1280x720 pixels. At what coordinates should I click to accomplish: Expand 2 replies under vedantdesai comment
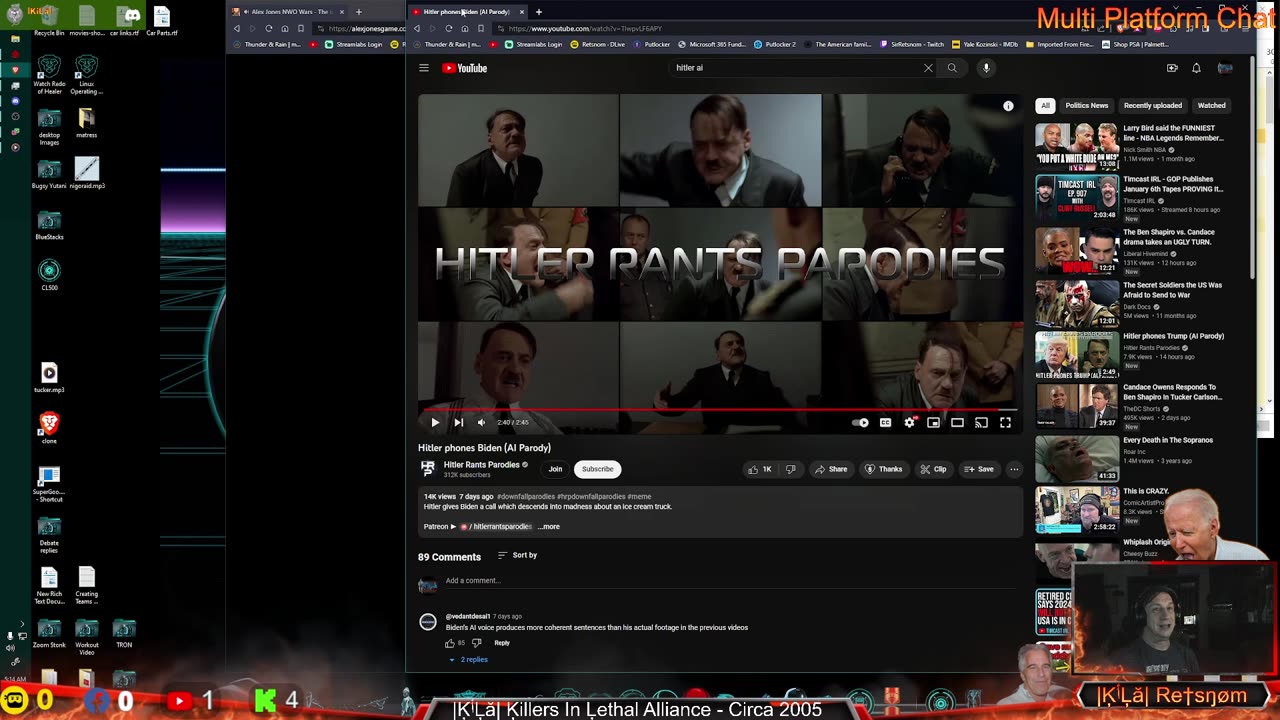tap(468, 660)
